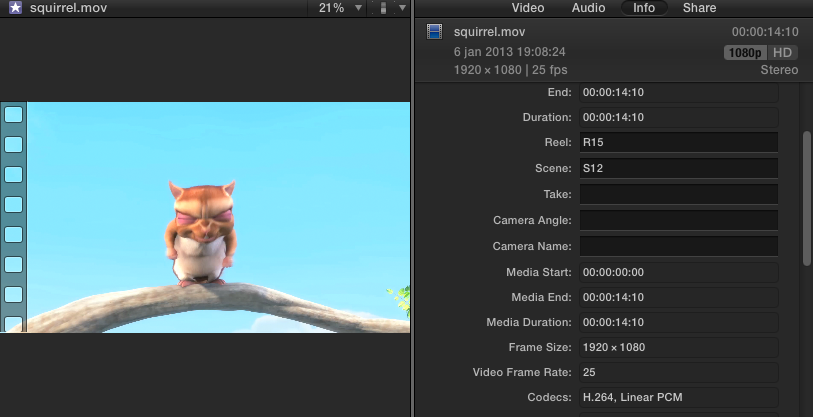The width and height of the screenshot is (813, 417).
Task: Click the empty Camera Name field
Action: click(x=679, y=246)
